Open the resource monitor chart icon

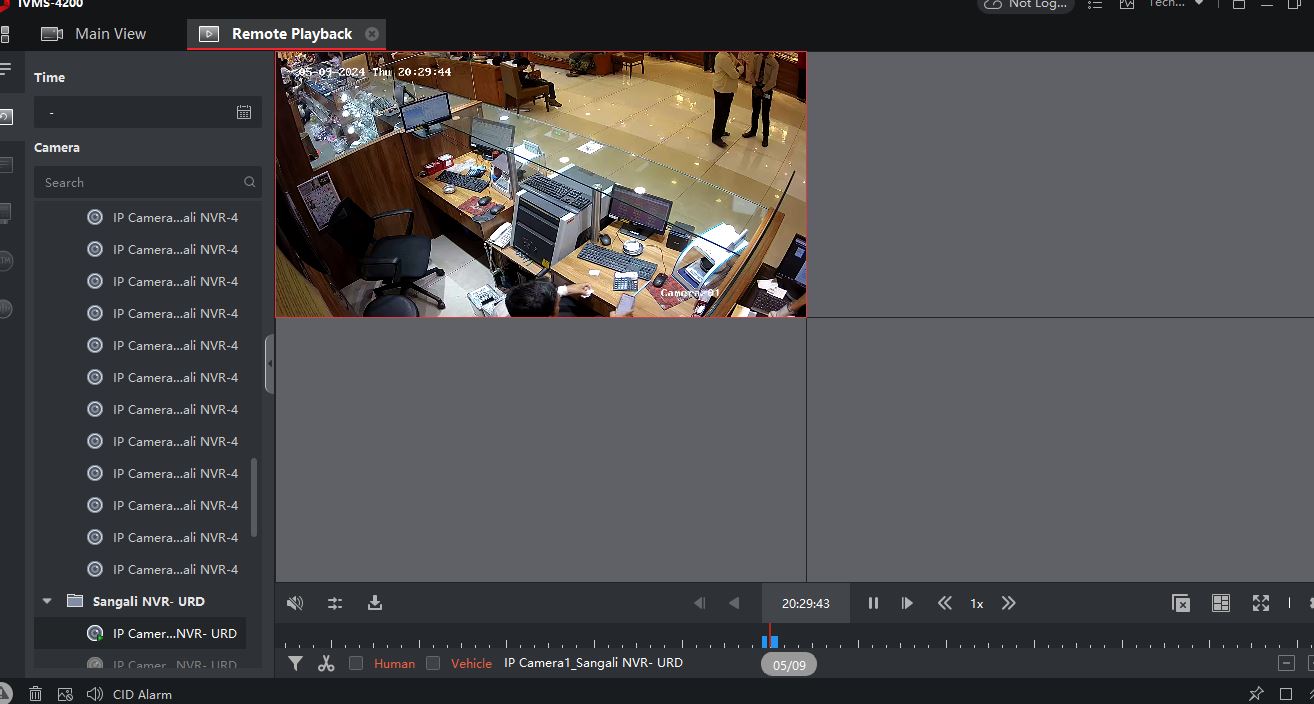1127,5
